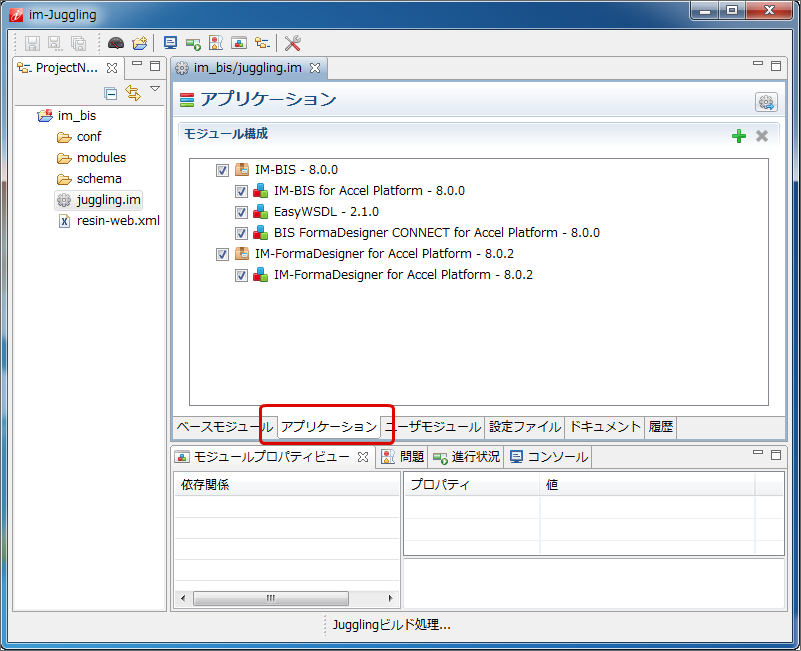Select the EasyWSDL - 2.1.0 row text
Viewport: 801px width, 651px height.
326,212
